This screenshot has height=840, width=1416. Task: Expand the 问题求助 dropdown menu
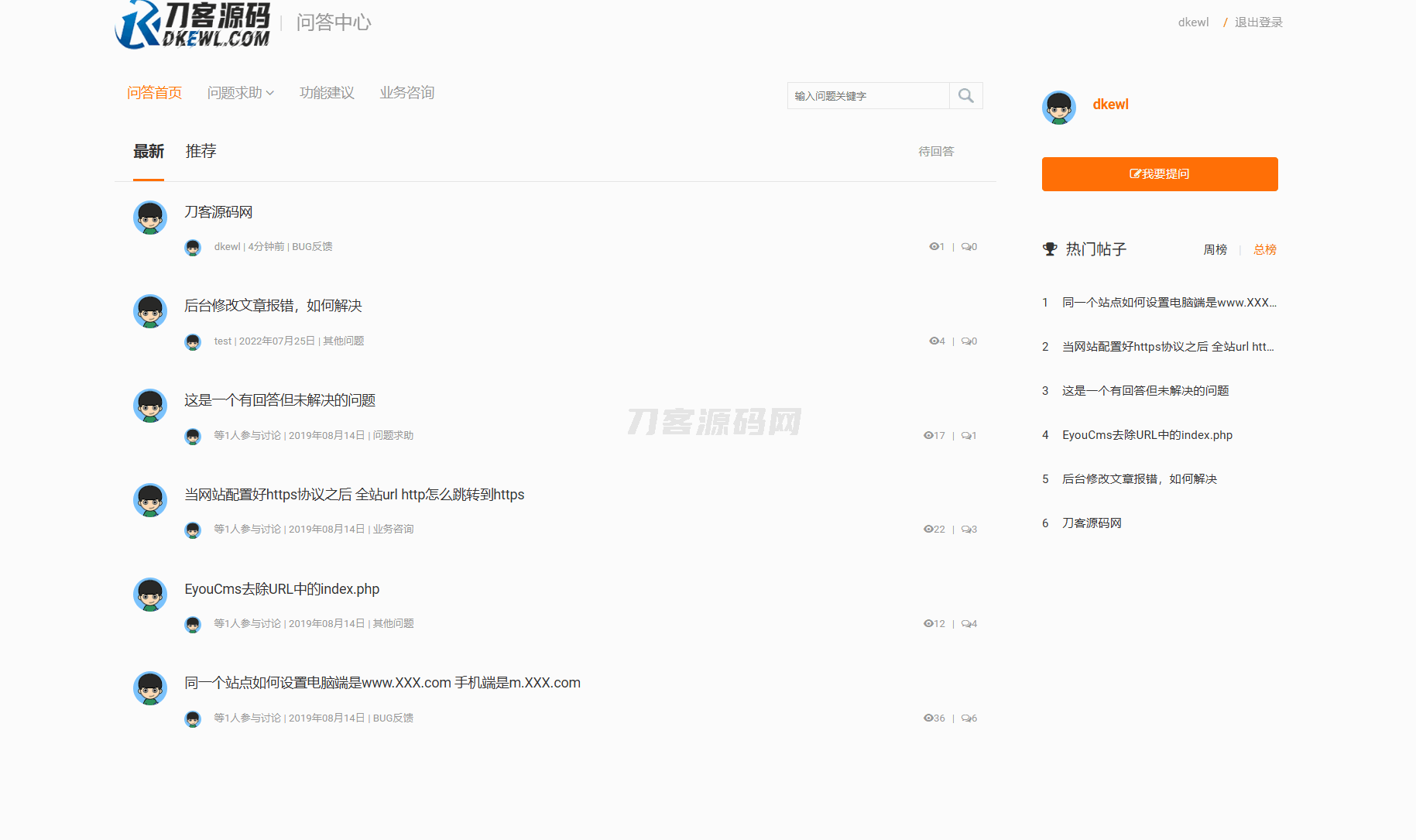coord(240,93)
